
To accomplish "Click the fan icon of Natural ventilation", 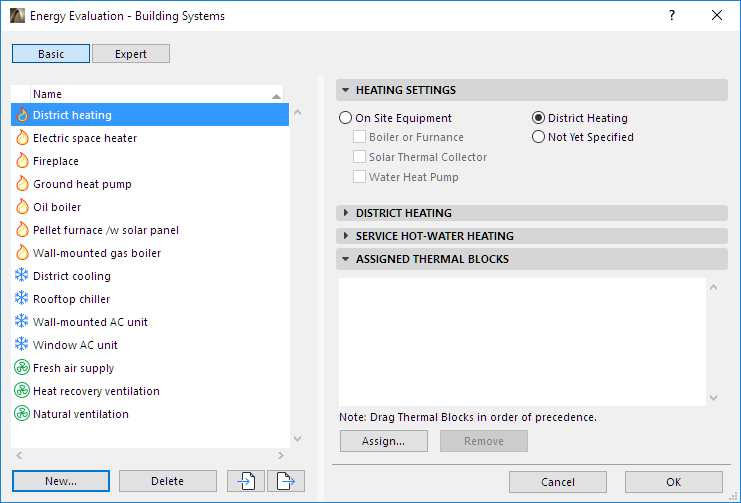I will pyautogui.click(x=22, y=413).
